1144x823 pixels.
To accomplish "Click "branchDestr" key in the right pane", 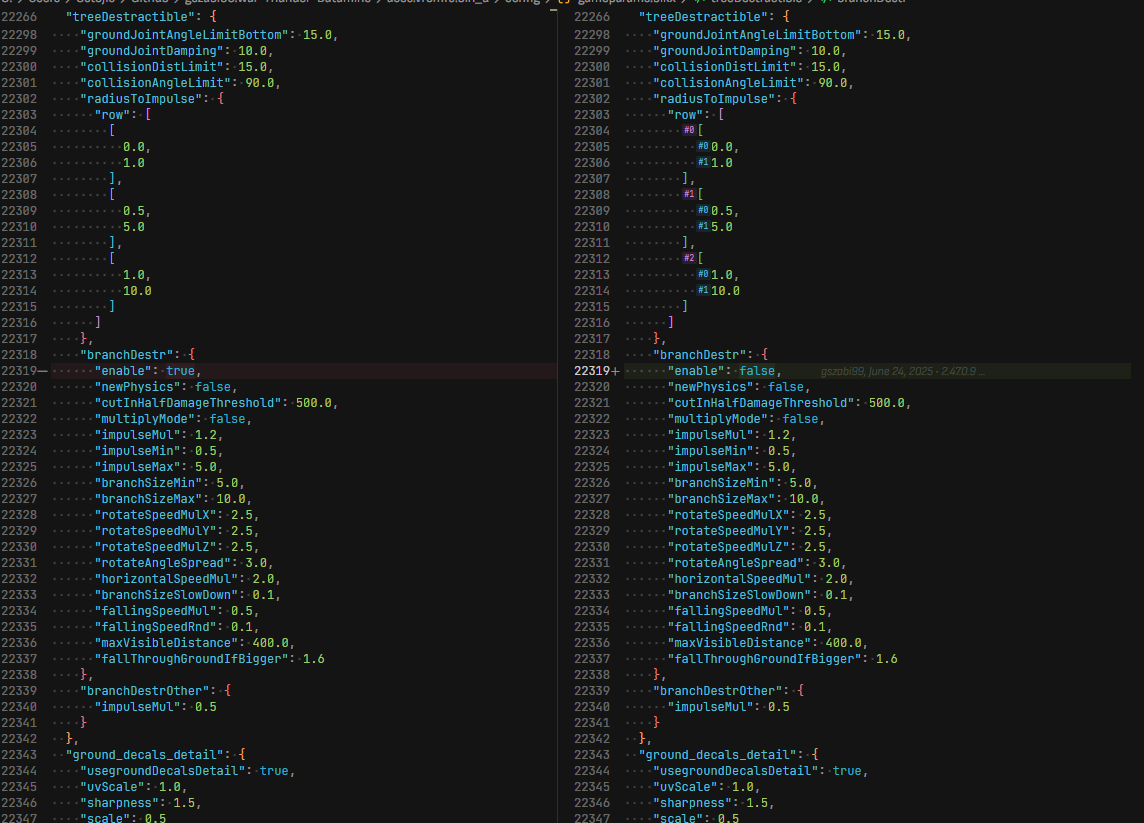I will (700, 355).
